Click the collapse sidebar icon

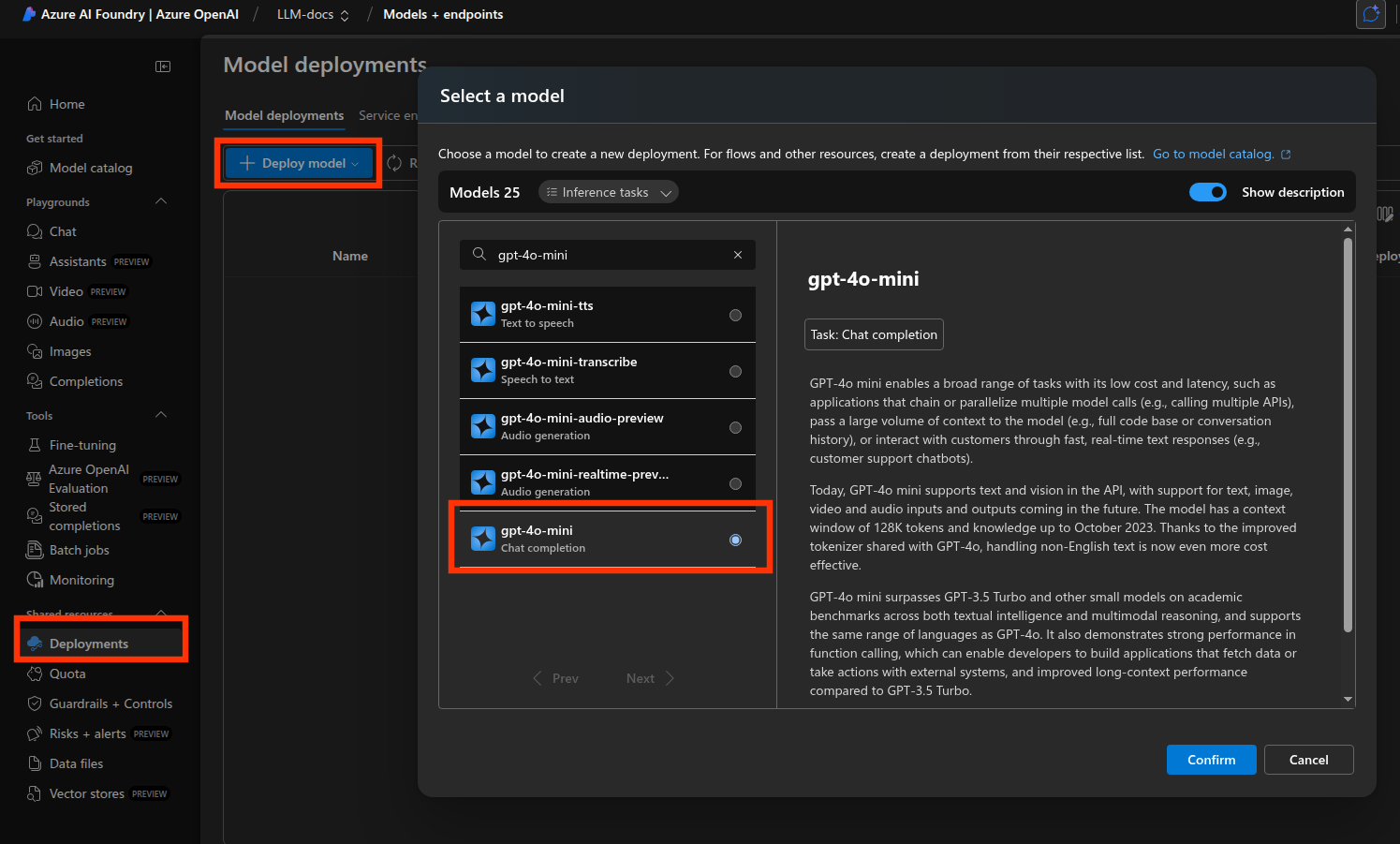(163, 67)
